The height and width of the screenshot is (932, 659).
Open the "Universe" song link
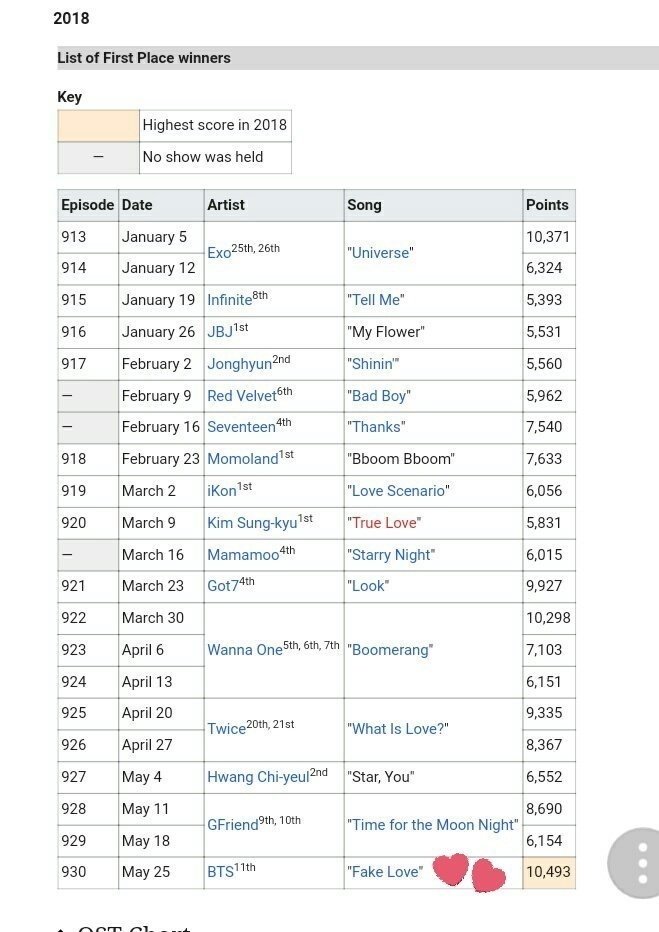click(x=380, y=253)
